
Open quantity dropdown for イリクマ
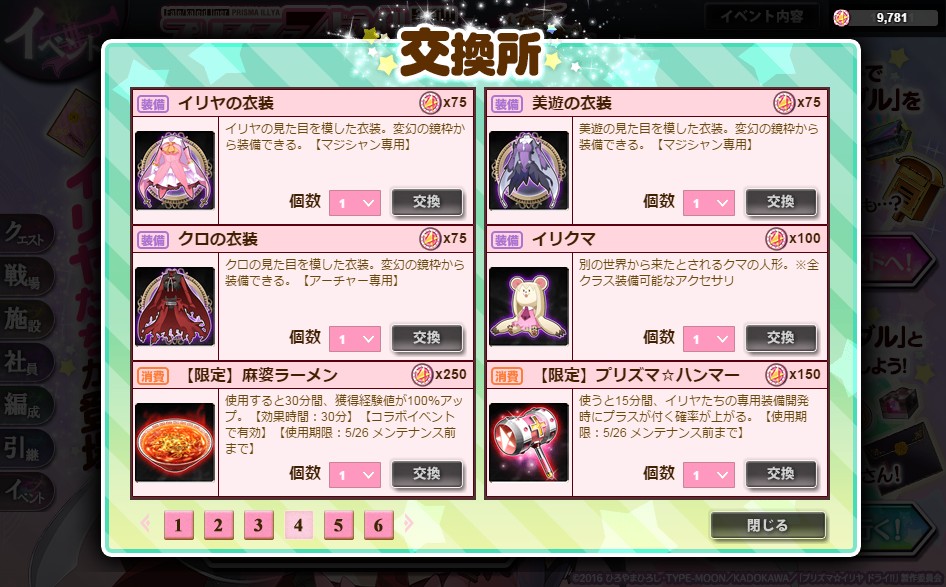pyautogui.click(x=709, y=339)
